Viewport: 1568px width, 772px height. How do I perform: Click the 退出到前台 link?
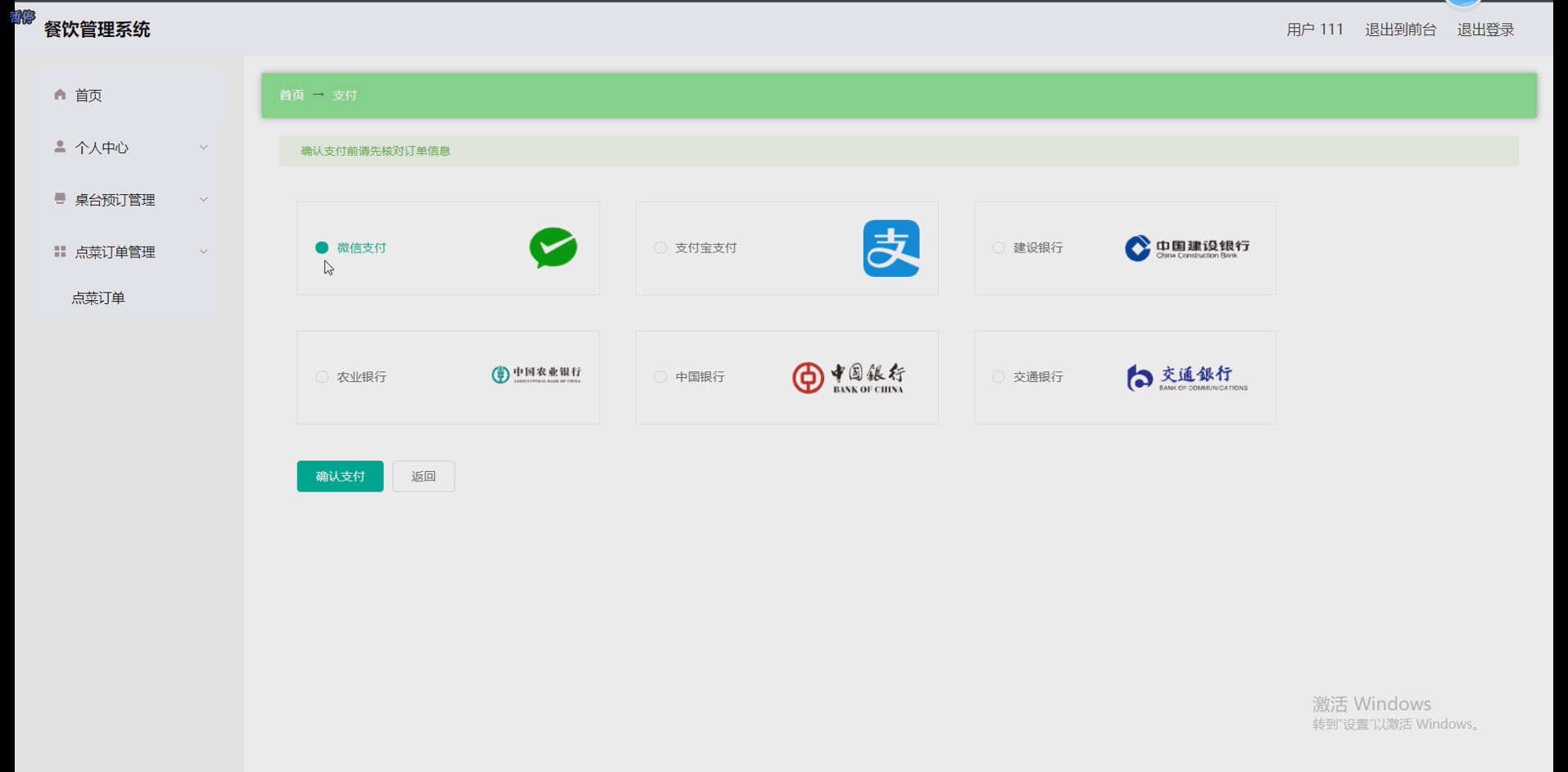1400,30
